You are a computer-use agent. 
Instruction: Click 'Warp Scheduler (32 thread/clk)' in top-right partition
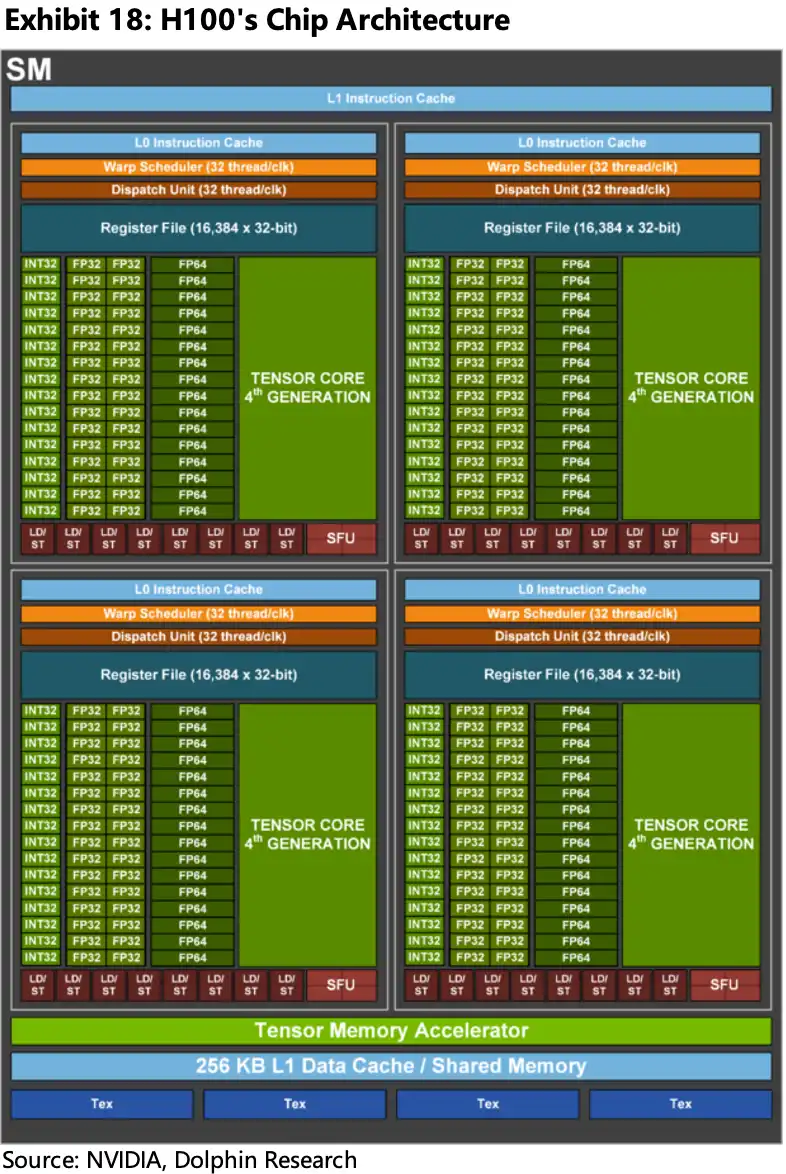pos(582,167)
